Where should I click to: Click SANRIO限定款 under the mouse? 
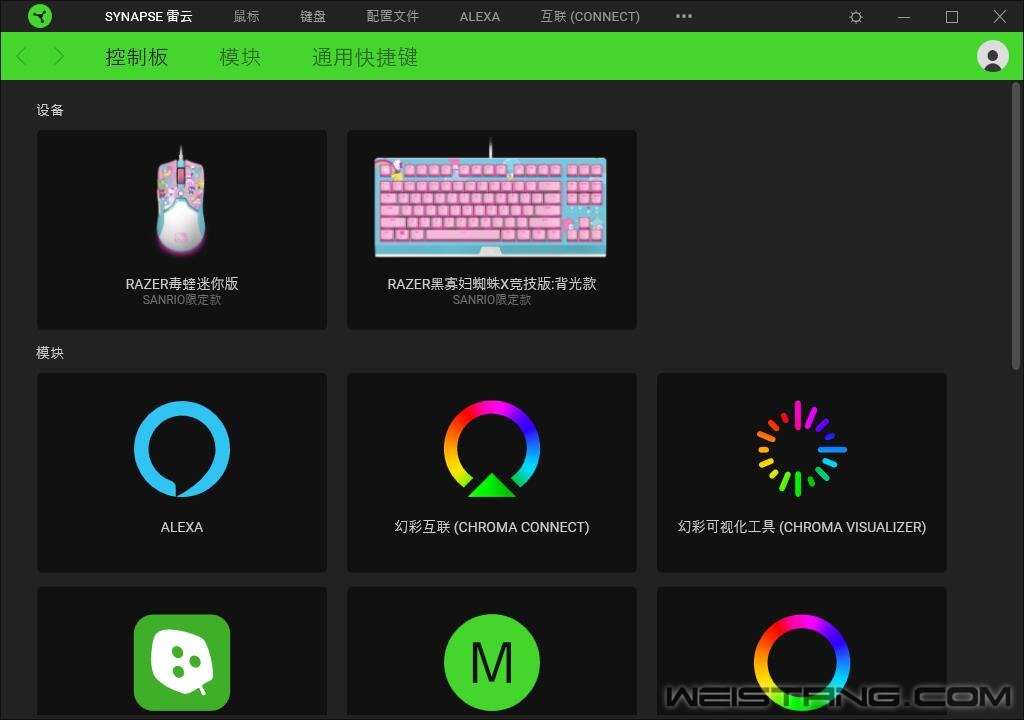(x=182, y=300)
